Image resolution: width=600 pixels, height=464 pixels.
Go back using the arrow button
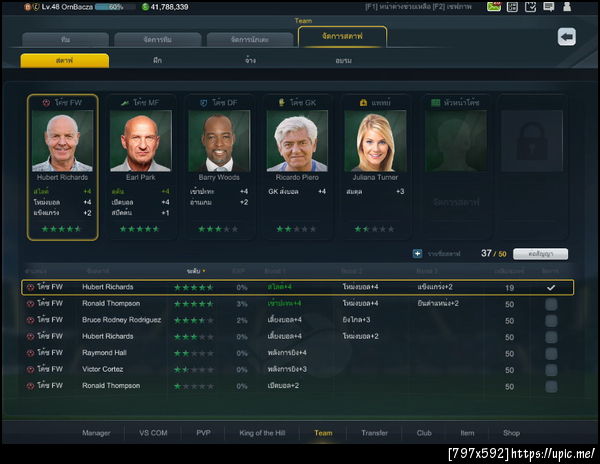(566, 37)
